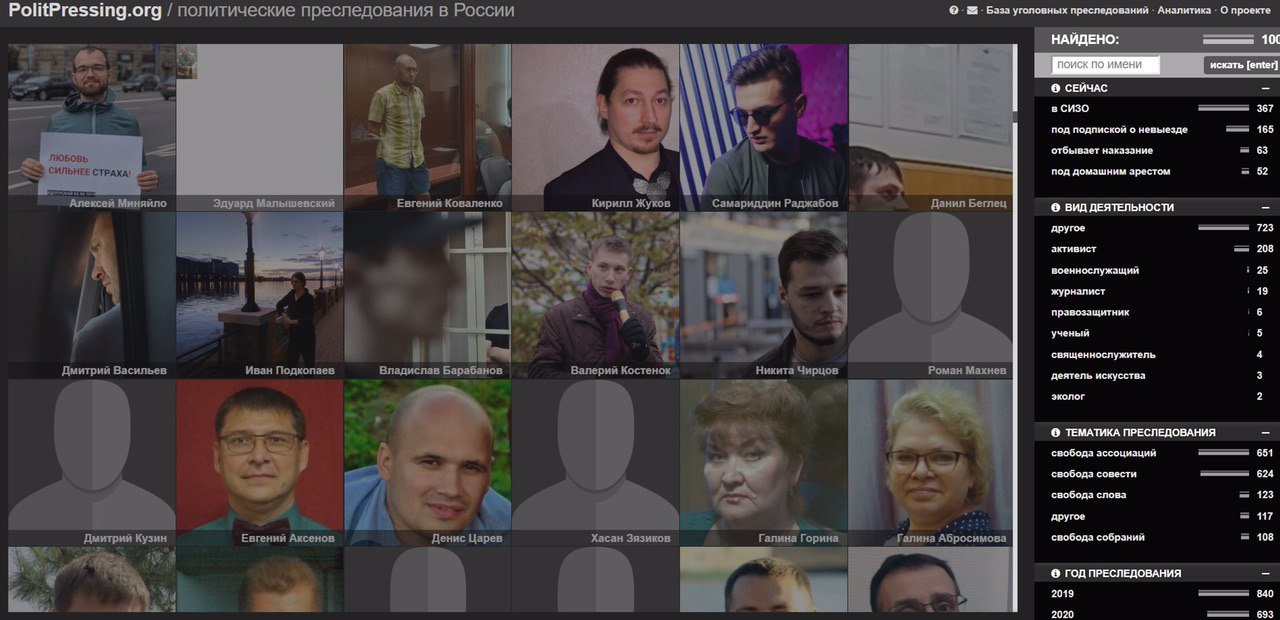Viewport: 1280px width, 620px height.
Task: Open Галина Абросимова profile card
Action: [931, 463]
